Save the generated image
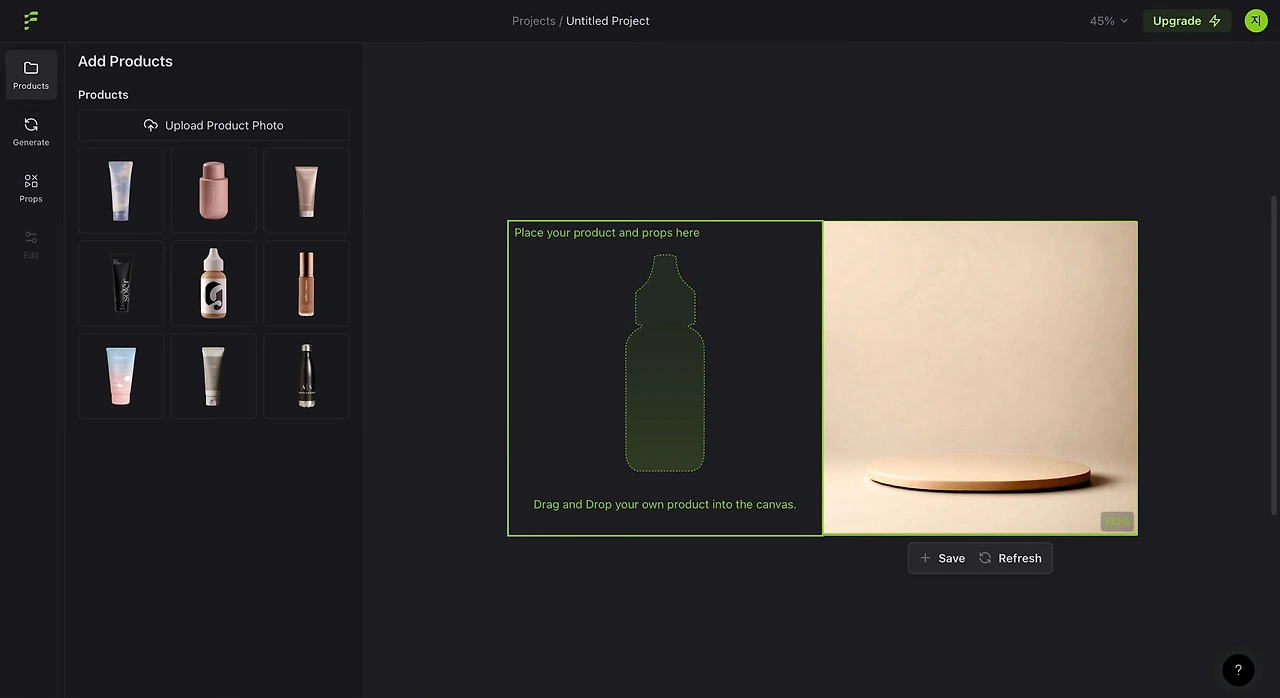 click(942, 558)
